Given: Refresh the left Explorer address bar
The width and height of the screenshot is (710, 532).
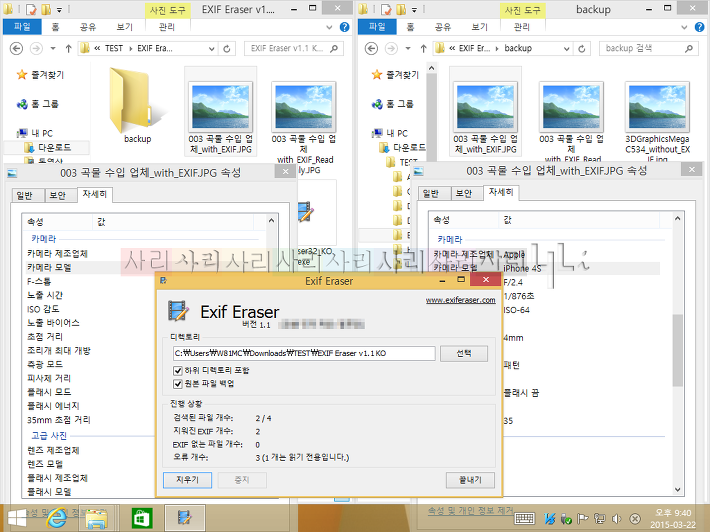Looking at the screenshot, I should (x=227, y=48).
